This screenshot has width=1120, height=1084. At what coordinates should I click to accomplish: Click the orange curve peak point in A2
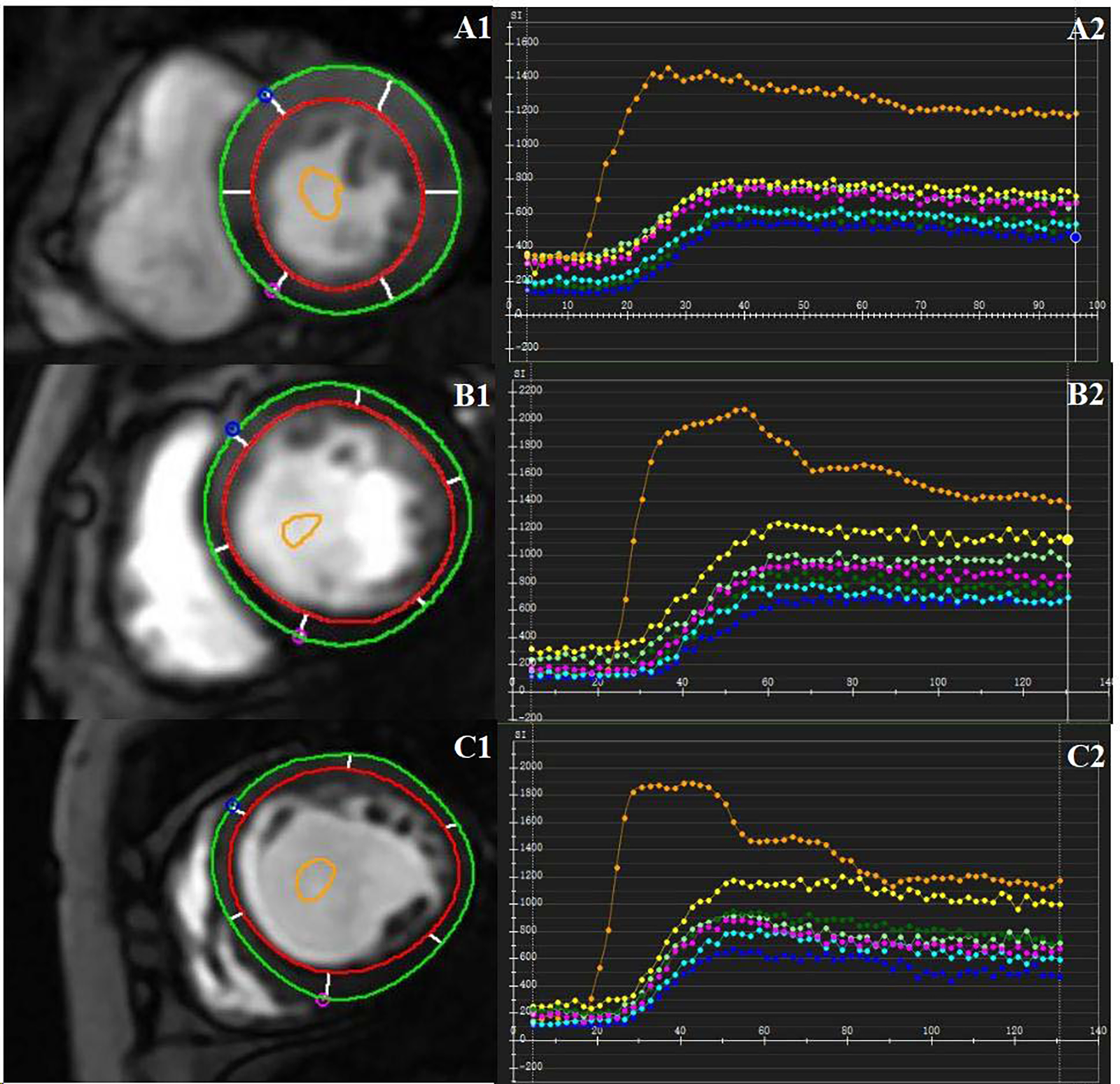click(x=668, y=68)
